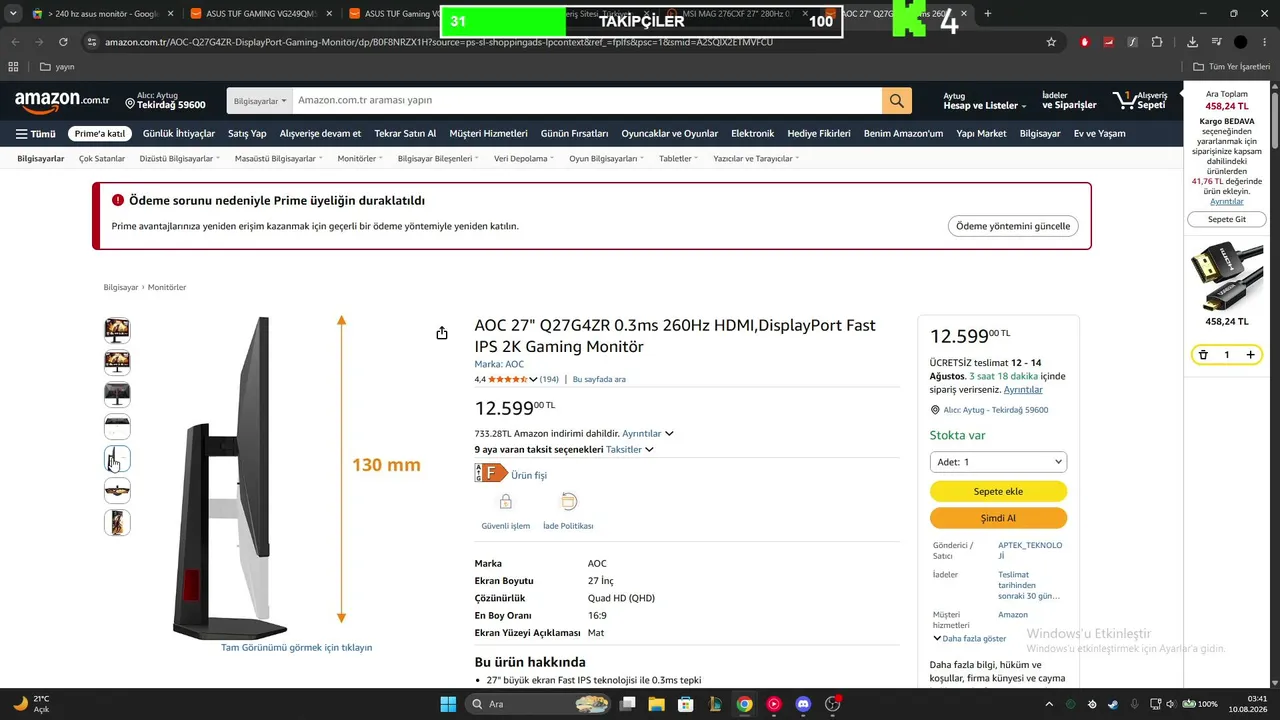Image resolution: width=1280 pixels, height=720 pixels.
Task: Switch to the ASUS TUF GAMING VG249QM tab
Action: tap(260, 13)
